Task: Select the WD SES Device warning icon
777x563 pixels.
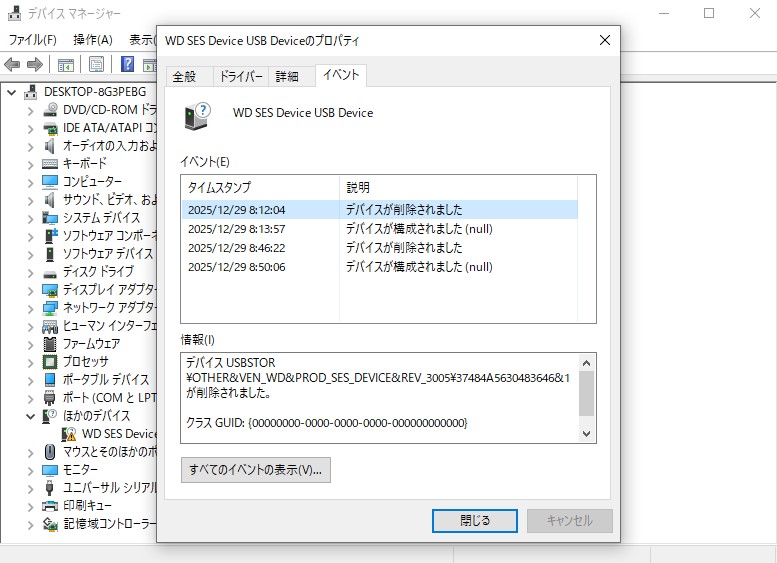Action: pos(70,434)
